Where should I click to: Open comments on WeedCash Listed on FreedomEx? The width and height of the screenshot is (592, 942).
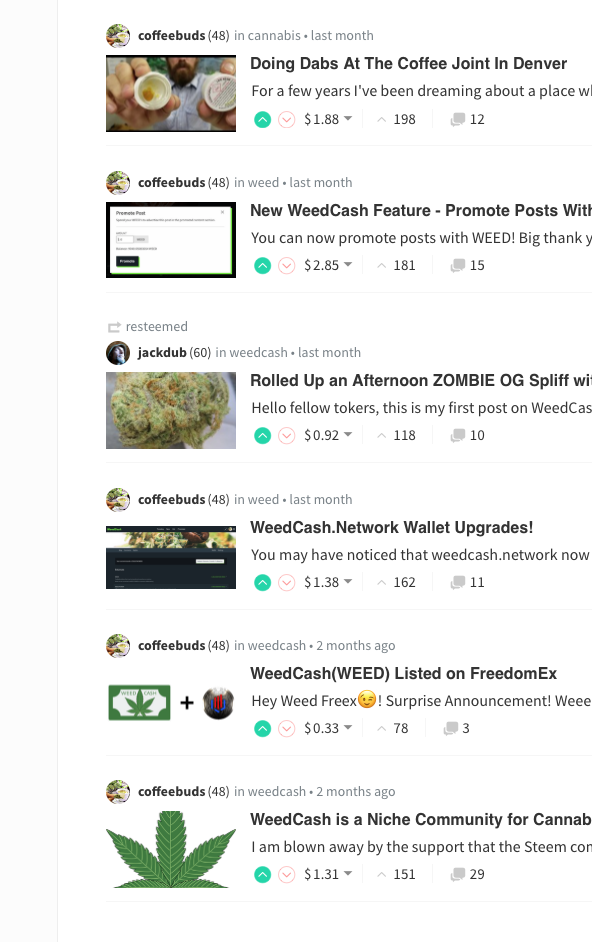click(x=456, y=729)
